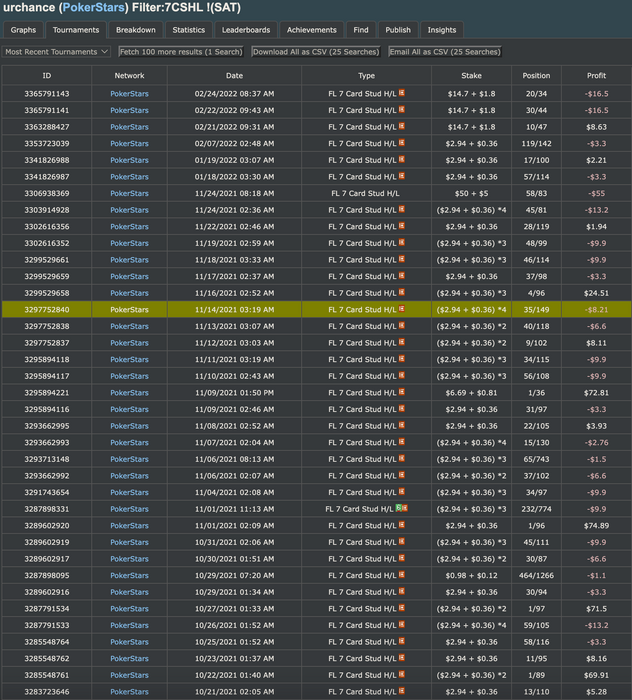Viewport: 632px width, 700px height.
Task: Click Download All as CSV button
Action: coord(316,52)
